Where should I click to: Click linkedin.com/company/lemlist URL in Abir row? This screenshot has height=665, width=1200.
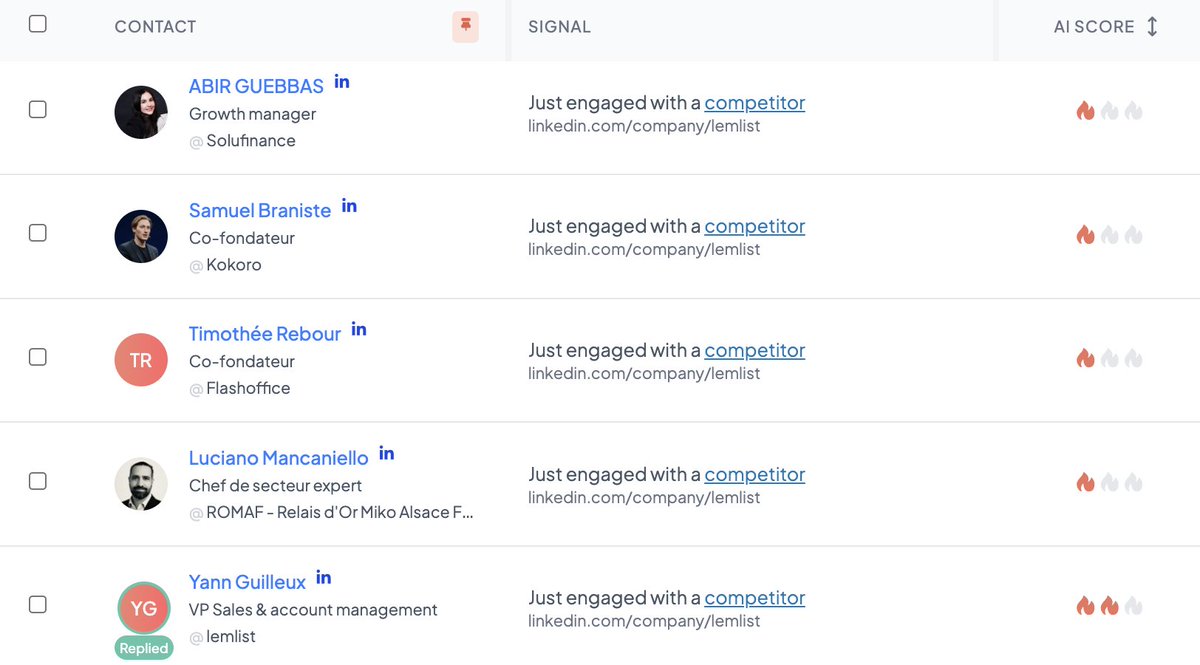(644, 126)
